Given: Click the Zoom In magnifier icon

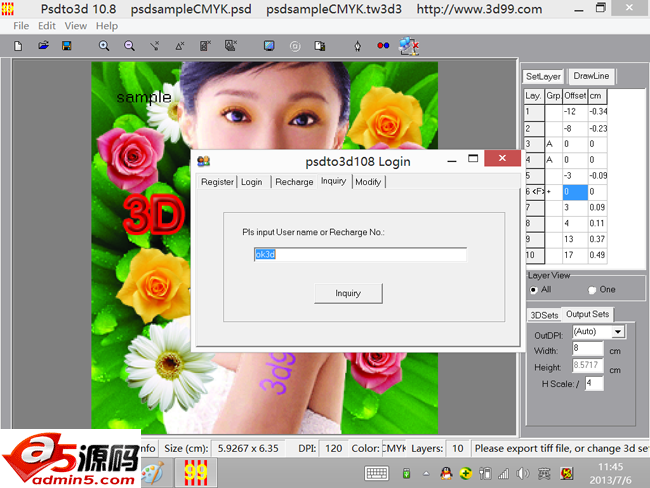Looking at the screenshot, I should click(105, 46).
